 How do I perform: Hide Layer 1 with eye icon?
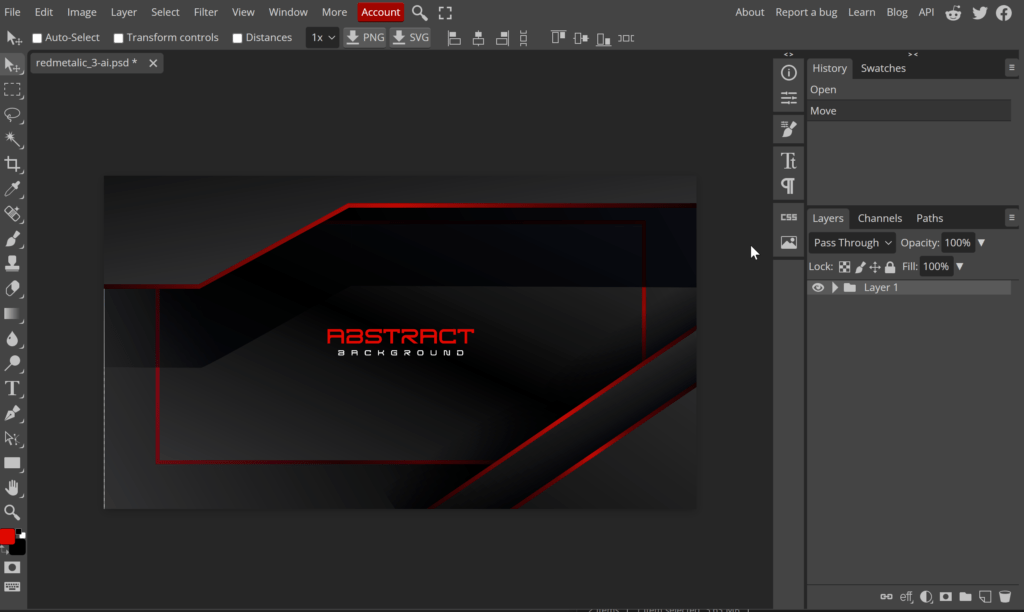click(x=818, y=287)
